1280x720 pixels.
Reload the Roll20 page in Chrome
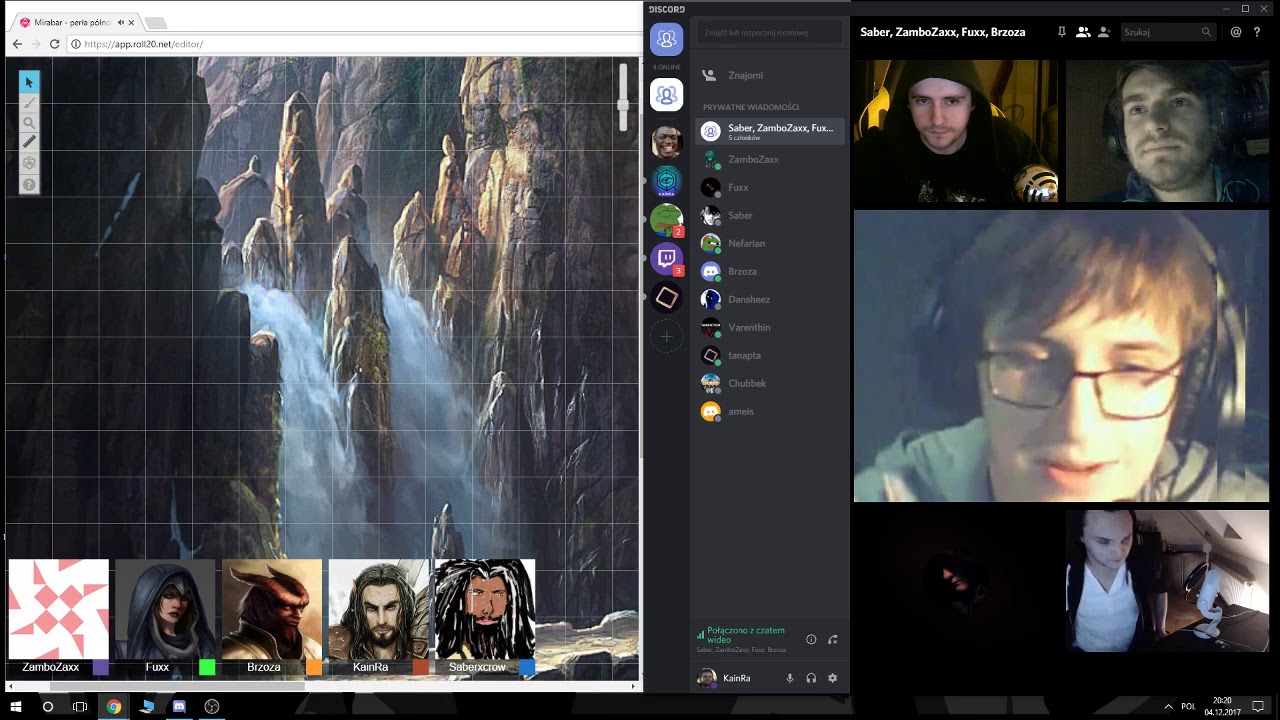(x=54, y=44)
